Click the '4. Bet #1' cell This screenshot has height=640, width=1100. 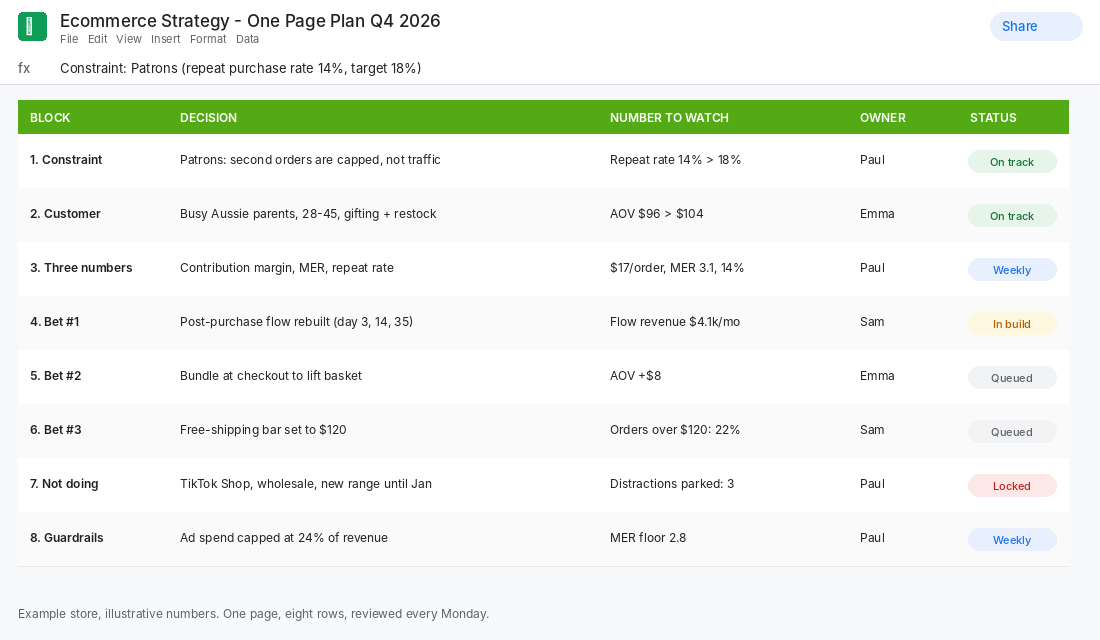point(55,322)
